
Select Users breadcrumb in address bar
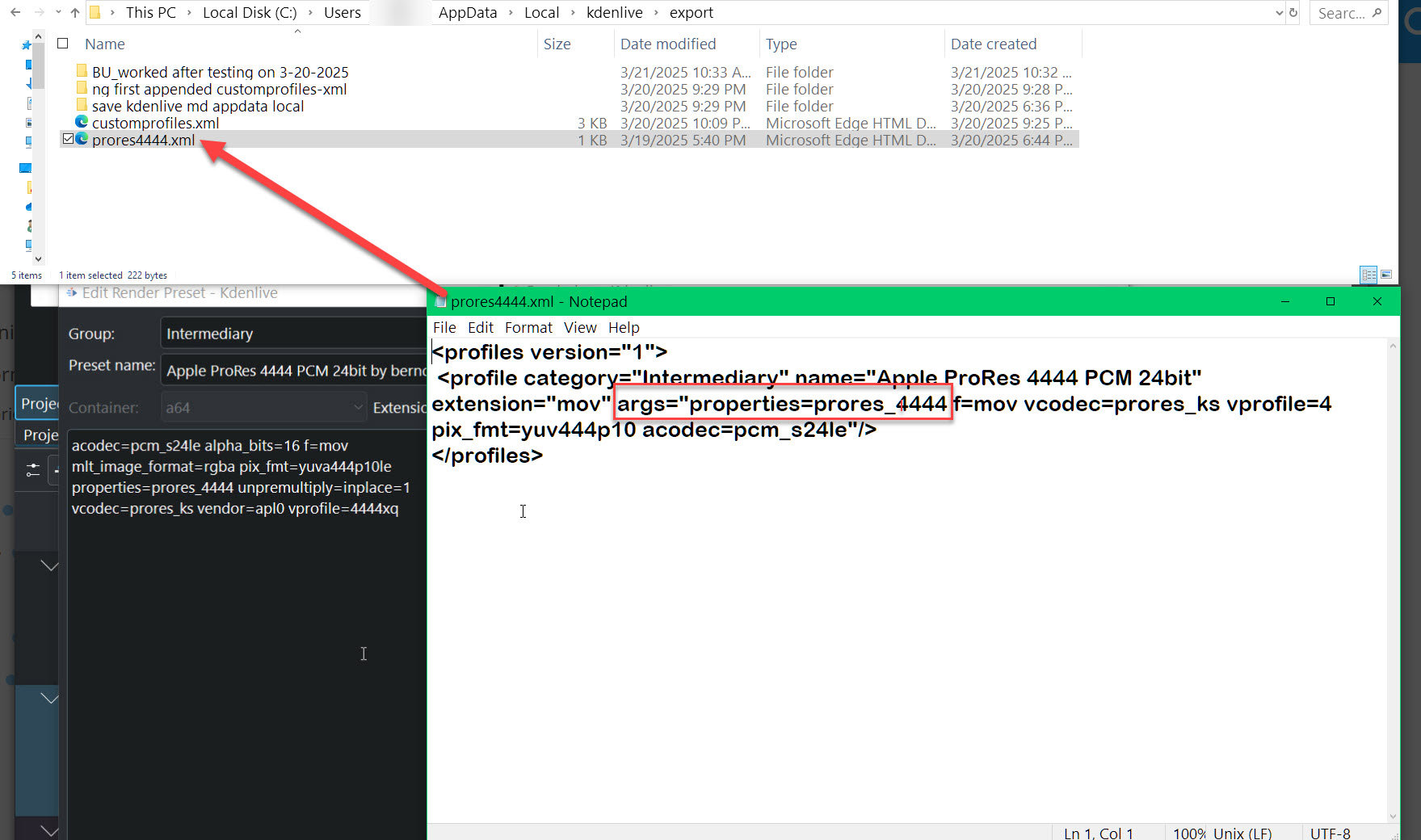pos(343,12)
